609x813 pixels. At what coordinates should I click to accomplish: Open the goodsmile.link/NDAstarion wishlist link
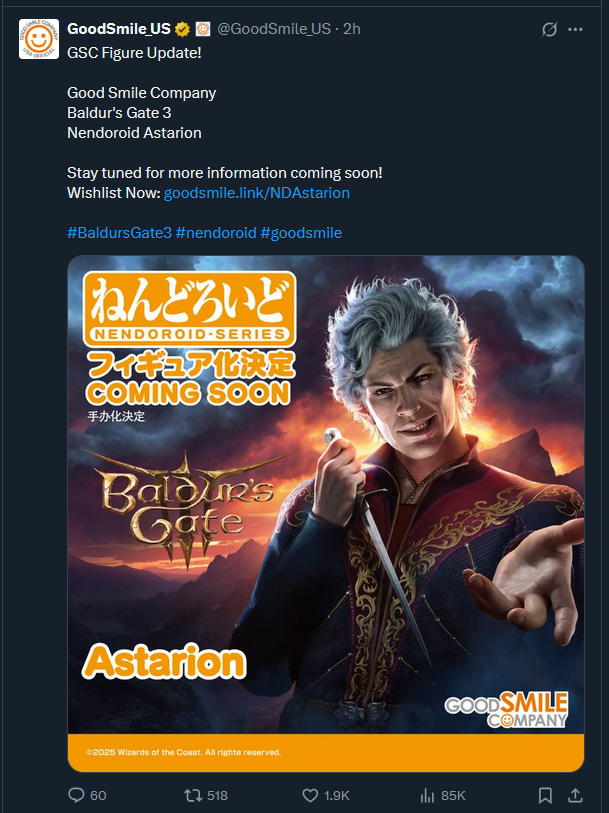click(x=257, y=193)
